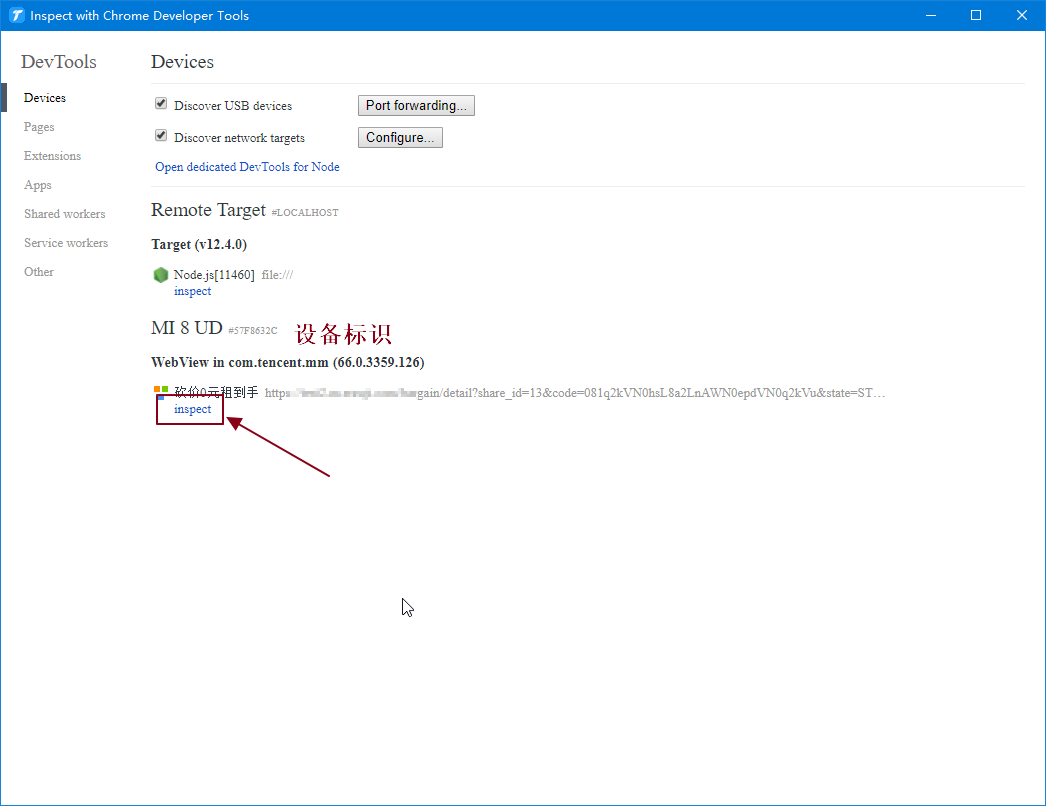Click the #57F8632C device serial
This screenshot has height=806, width=1046.
coord(252,330)
